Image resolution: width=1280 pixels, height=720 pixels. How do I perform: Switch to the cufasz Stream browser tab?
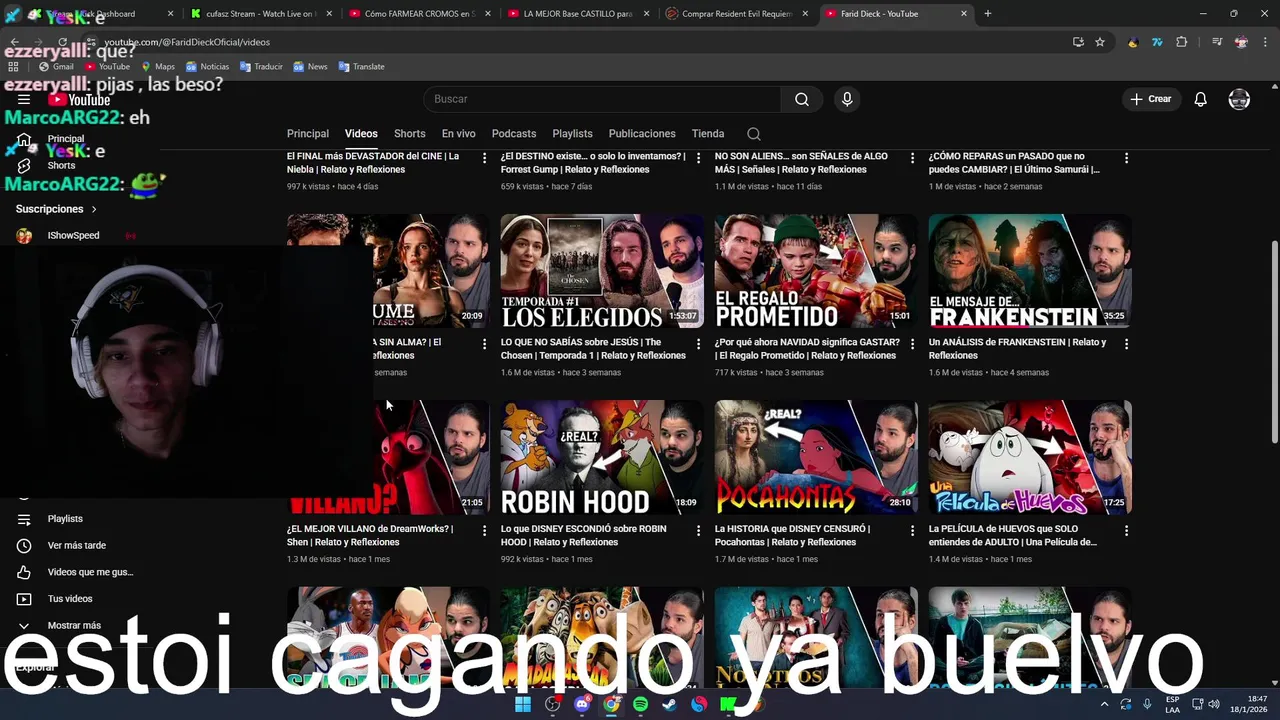(x=260, y=14)
